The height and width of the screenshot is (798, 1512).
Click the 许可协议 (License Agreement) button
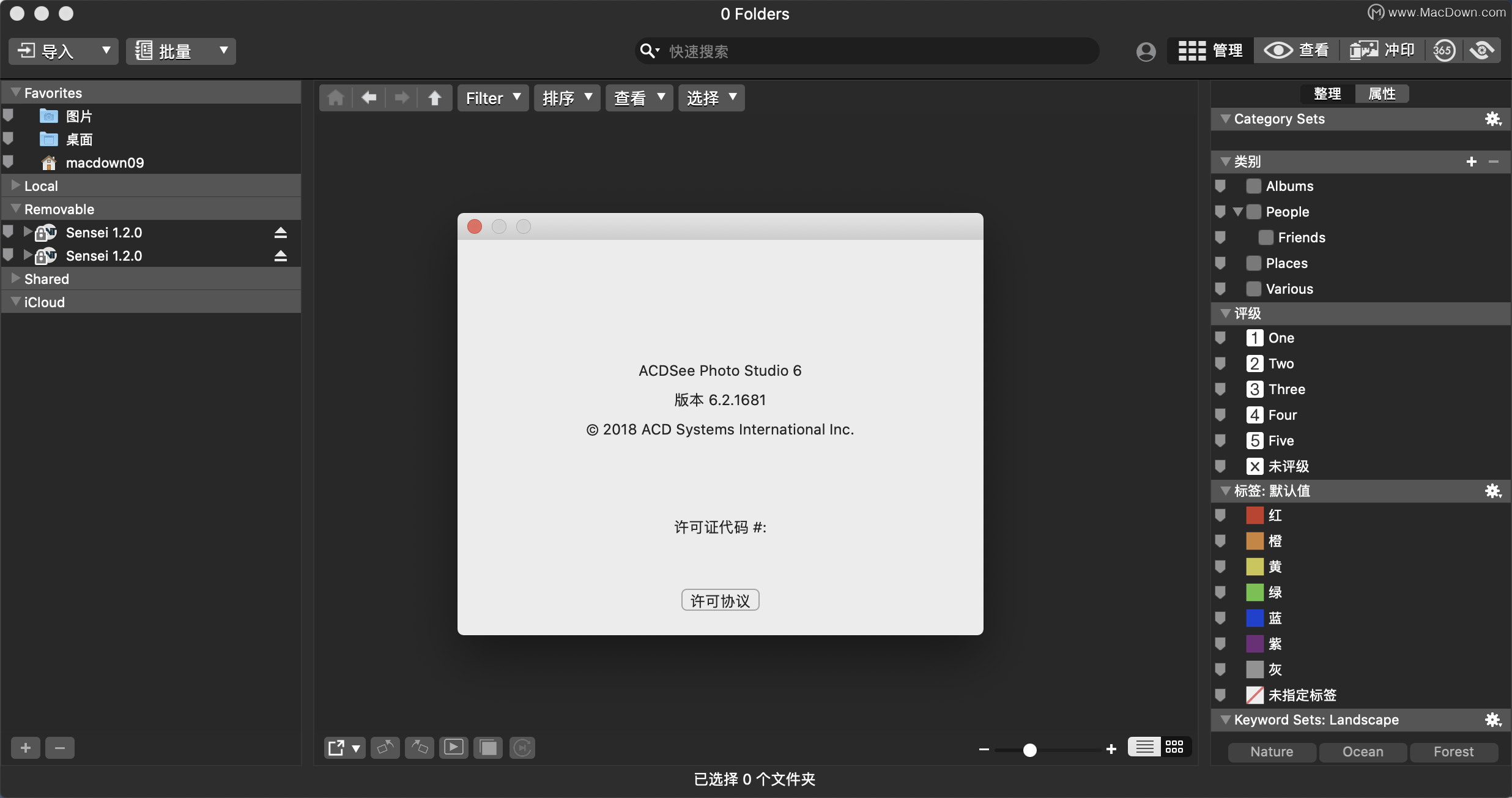[719, 600]
